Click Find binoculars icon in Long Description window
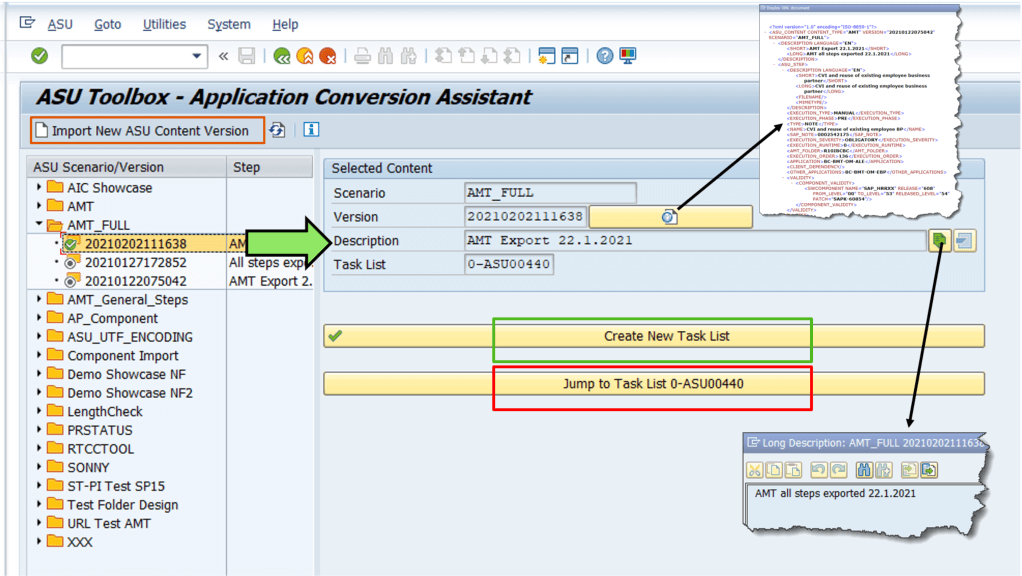1022x576 pixels. tap(864, 470)
